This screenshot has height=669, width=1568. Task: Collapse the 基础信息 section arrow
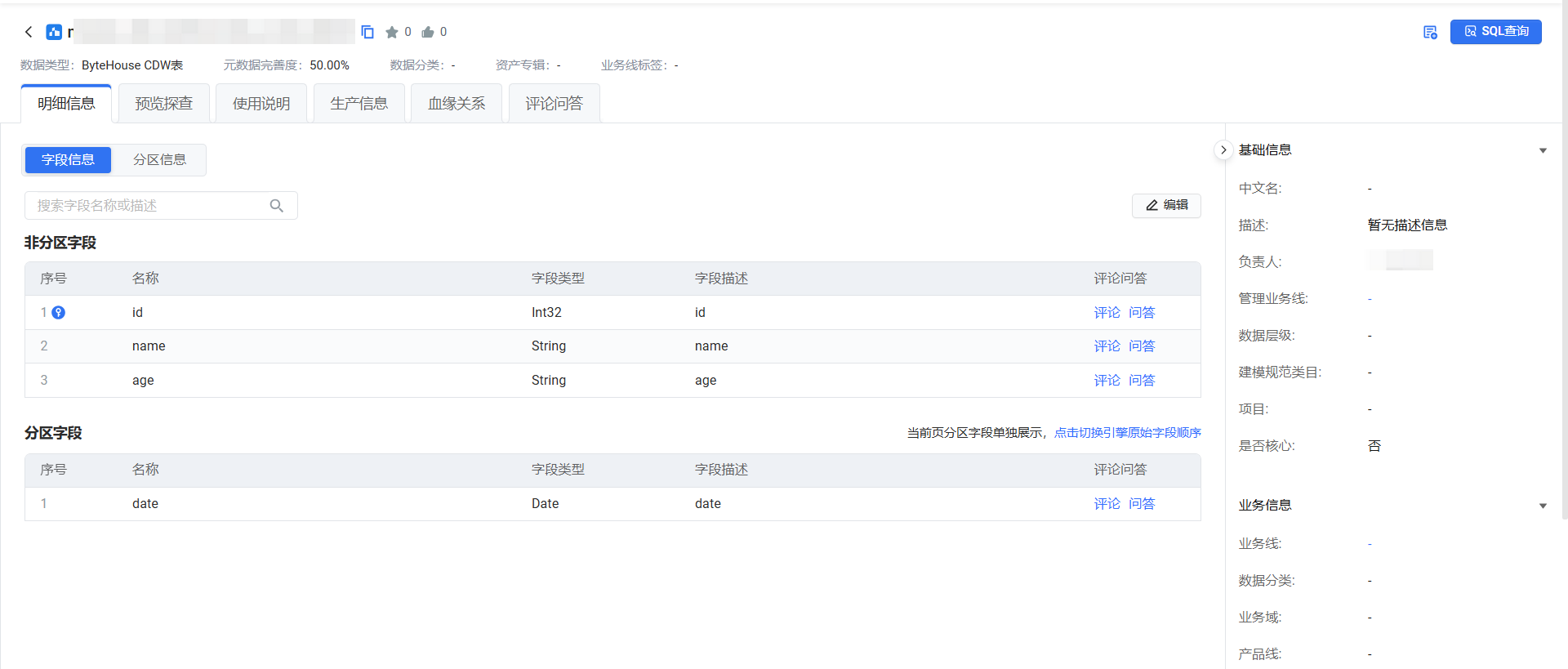click(x=1543, y=150)
